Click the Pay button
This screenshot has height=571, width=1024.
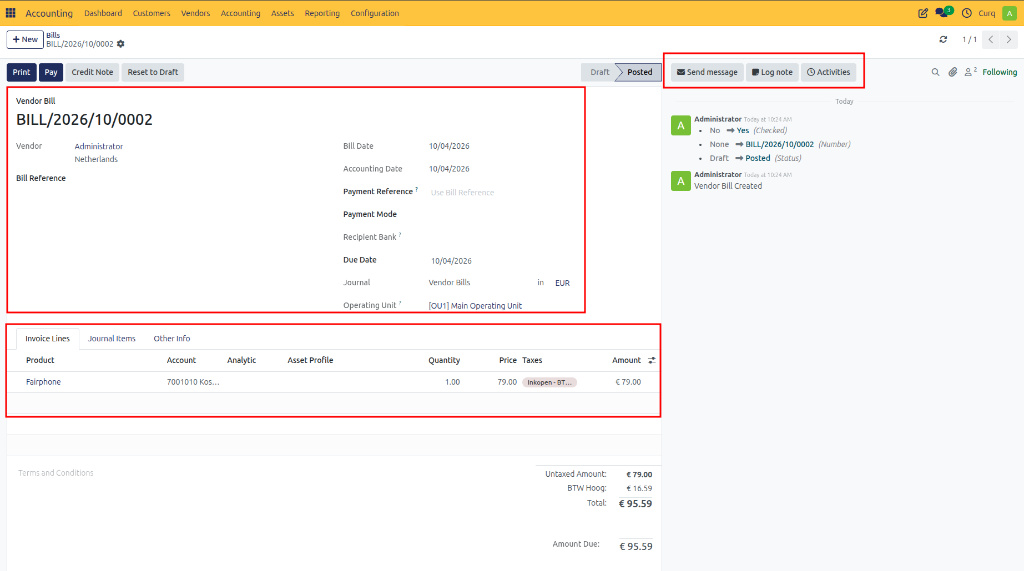point(51,72)
